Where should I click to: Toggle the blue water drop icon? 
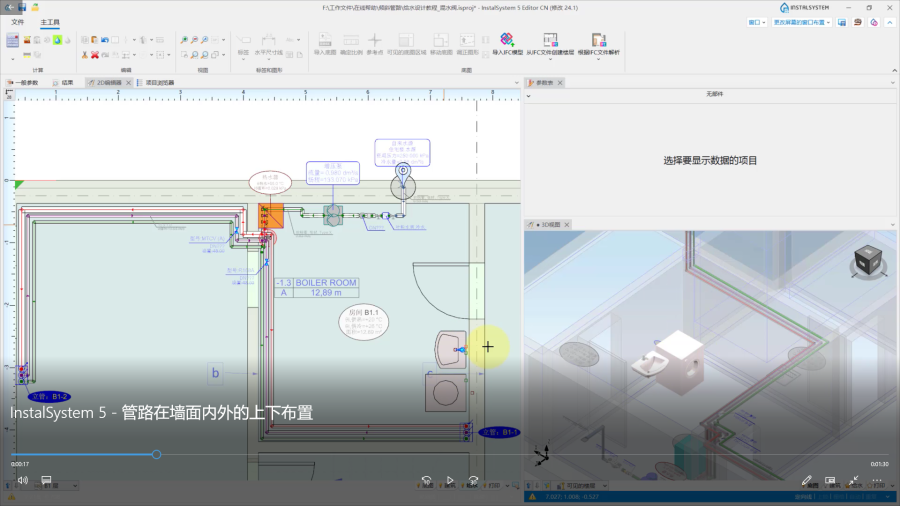[57, 40]
